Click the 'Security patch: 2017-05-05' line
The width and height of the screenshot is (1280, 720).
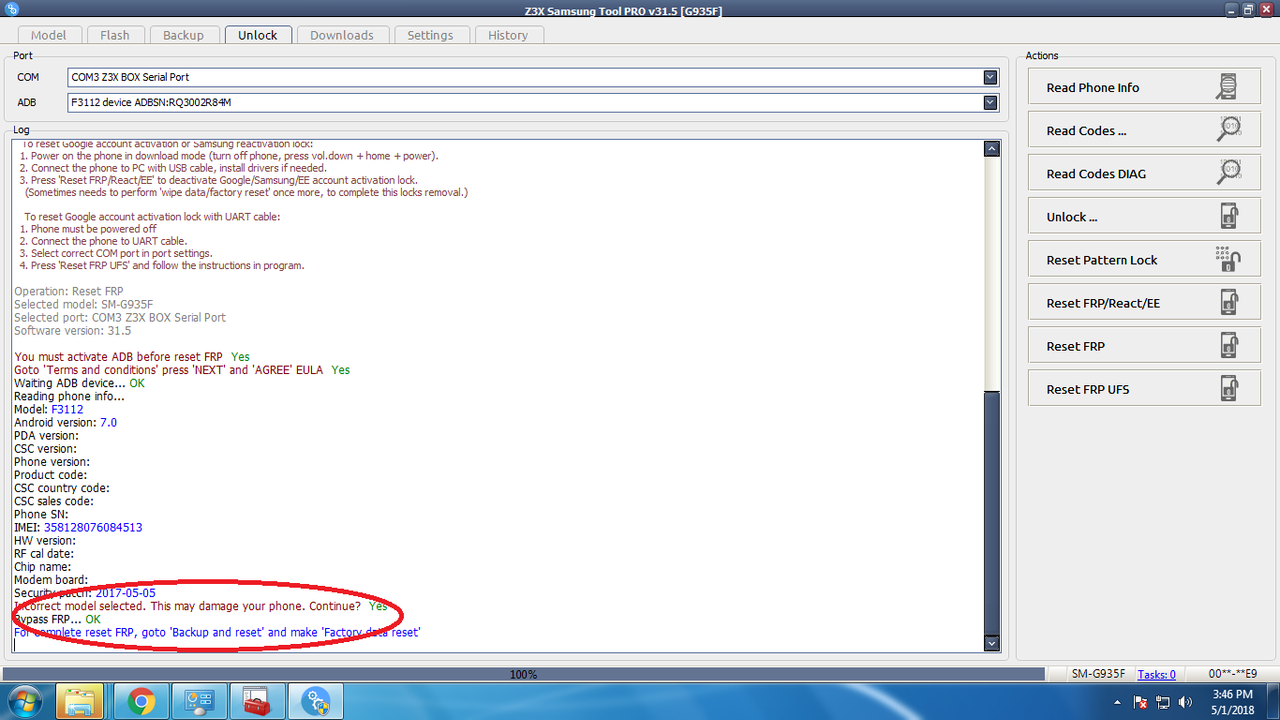(85, 593)
